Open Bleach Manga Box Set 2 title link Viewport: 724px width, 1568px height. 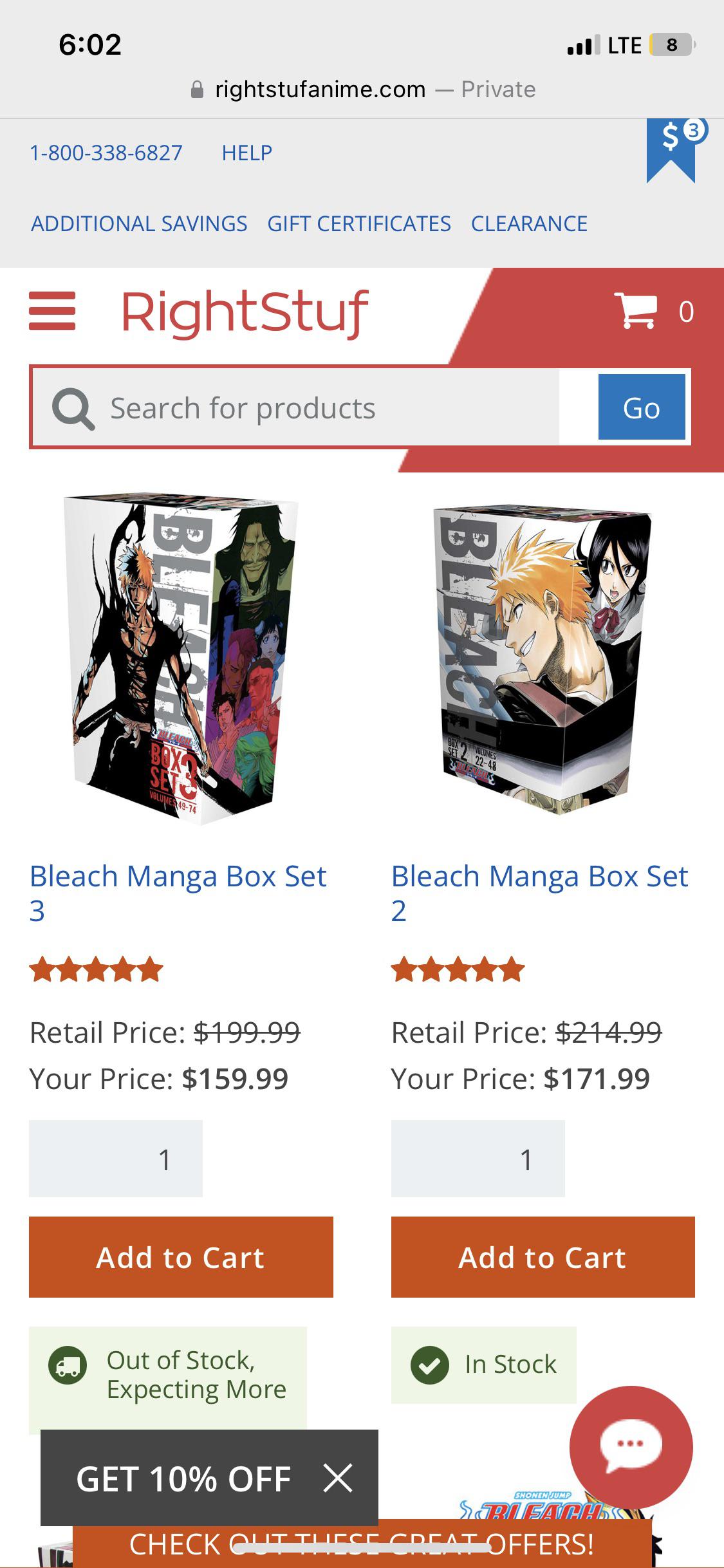pyautogui.click(x=540, y=893)
